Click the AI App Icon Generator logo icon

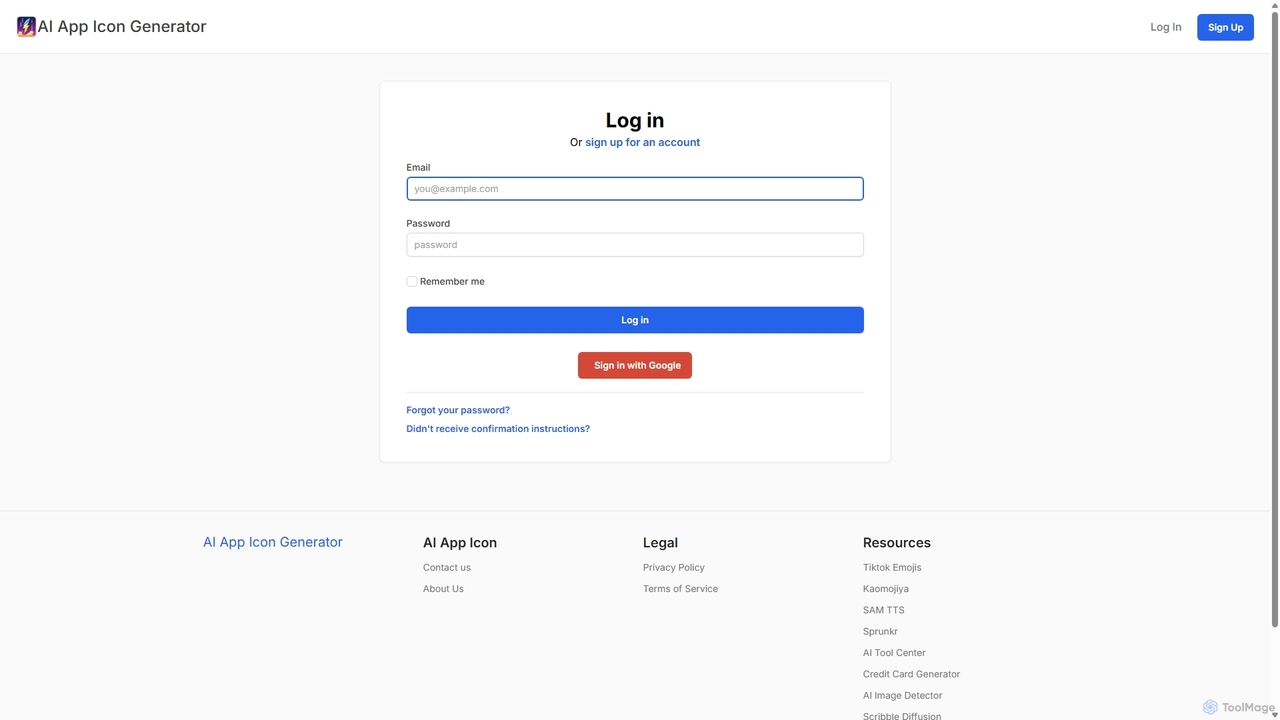[x=26, y=27]
